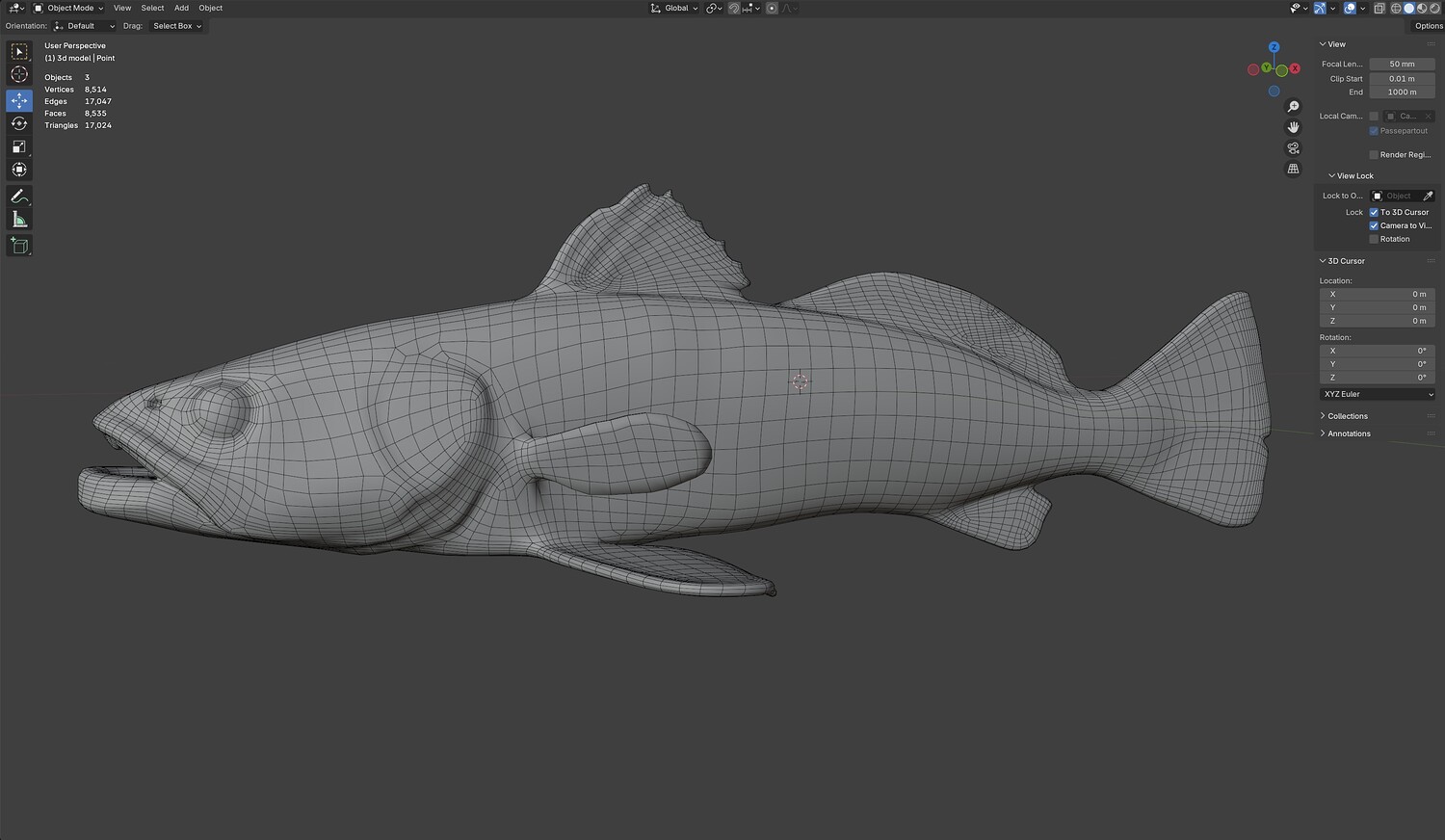Open the Object Mode dropdown
The image size is (1445, 840).
(68, 8)
